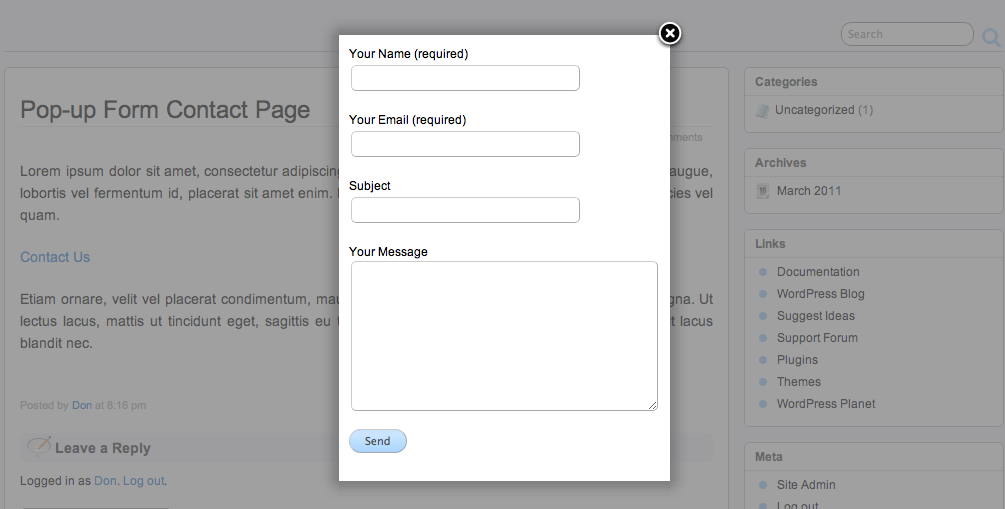Select the Subject text box

point(465,210)
